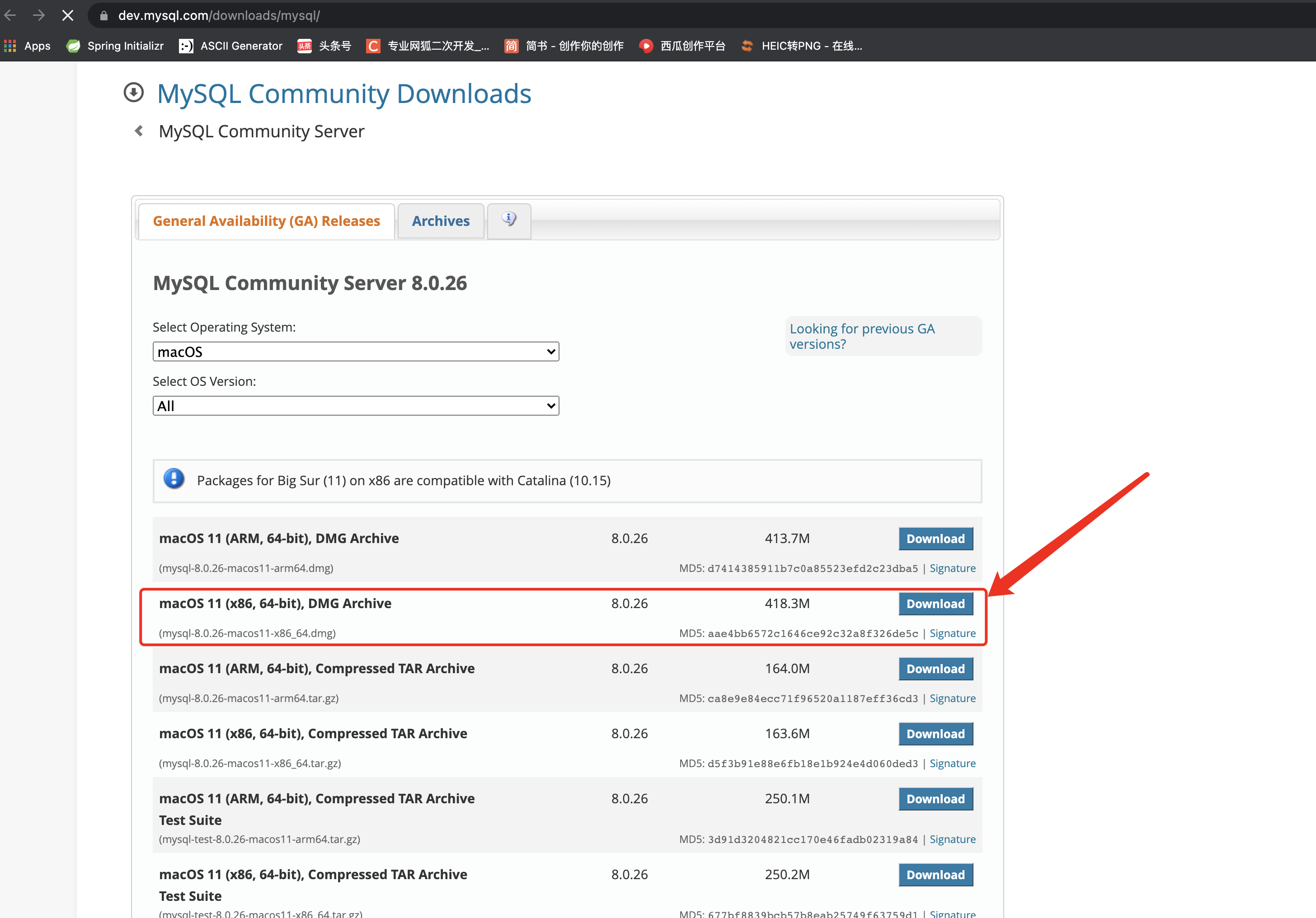The image size is (1316, 918).
Task: Select macOS from the operating system dropdown
Action: click(x=355, y=350)
